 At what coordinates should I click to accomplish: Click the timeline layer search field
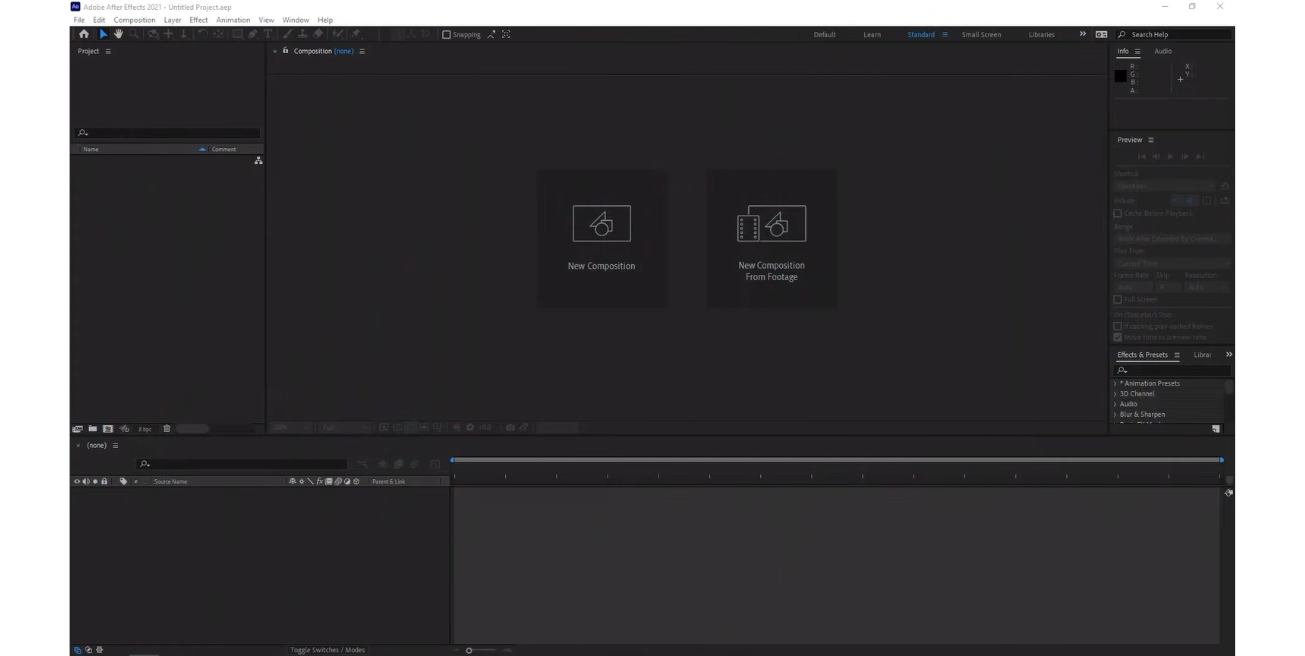coord(241,463)
